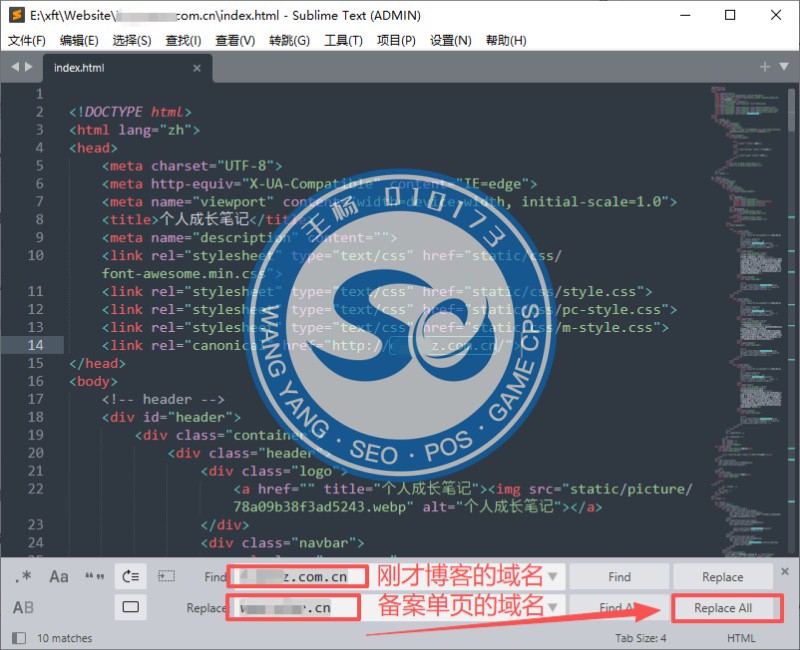Open the 工具(T) menu
800x650 pixels.
point(343,40)
